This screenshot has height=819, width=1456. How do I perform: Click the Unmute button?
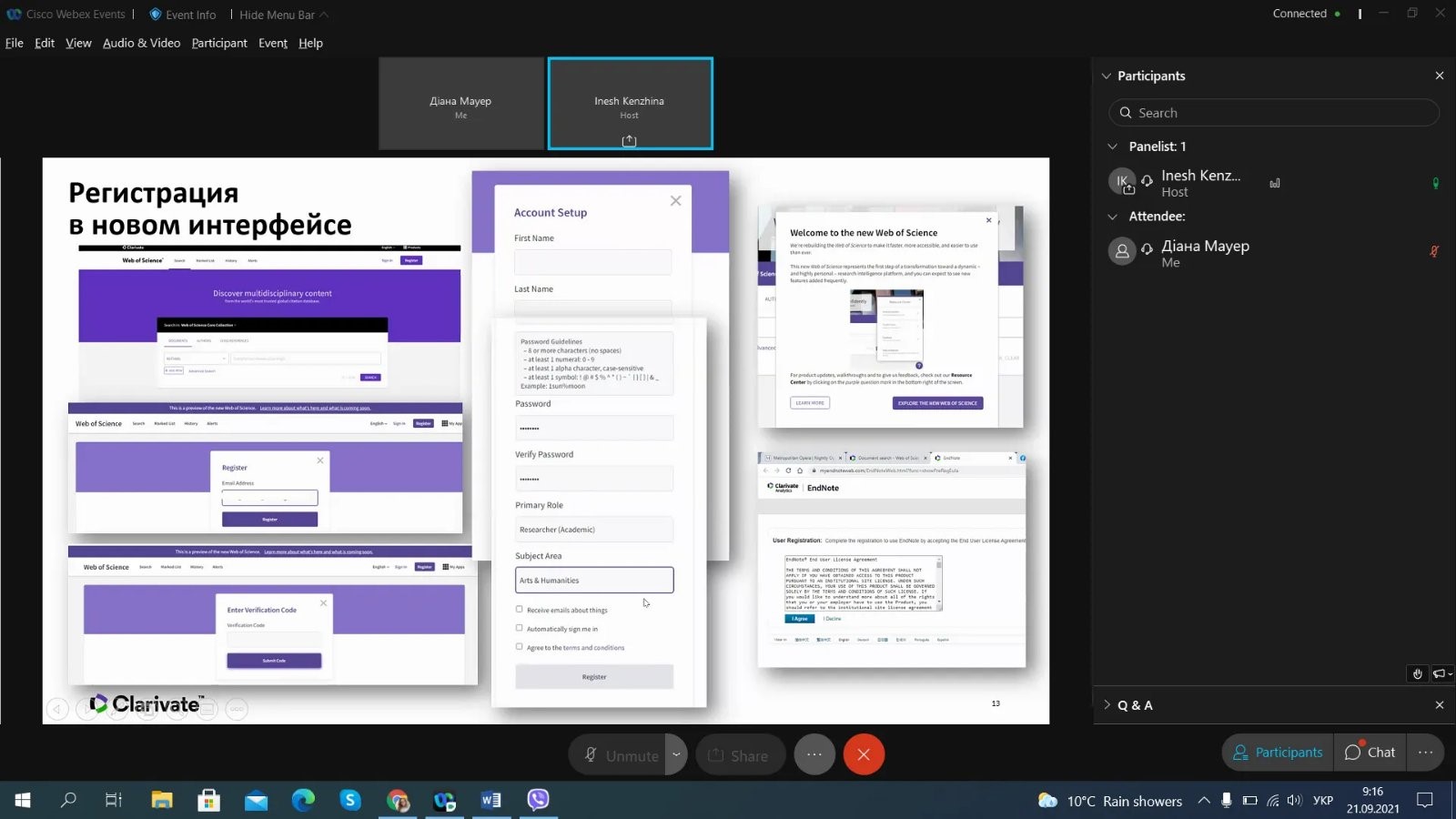coord(619,755)
